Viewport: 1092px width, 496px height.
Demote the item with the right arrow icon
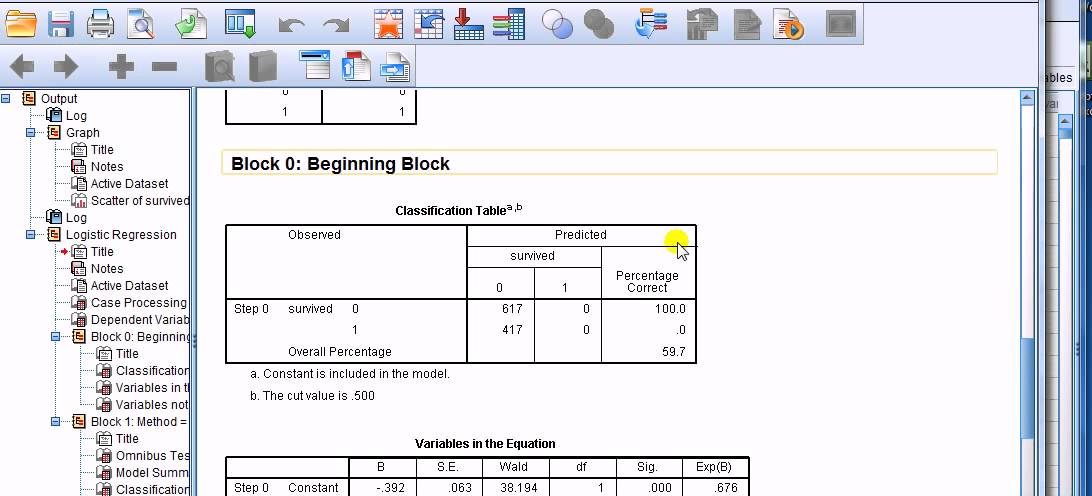tap(65, 67)
